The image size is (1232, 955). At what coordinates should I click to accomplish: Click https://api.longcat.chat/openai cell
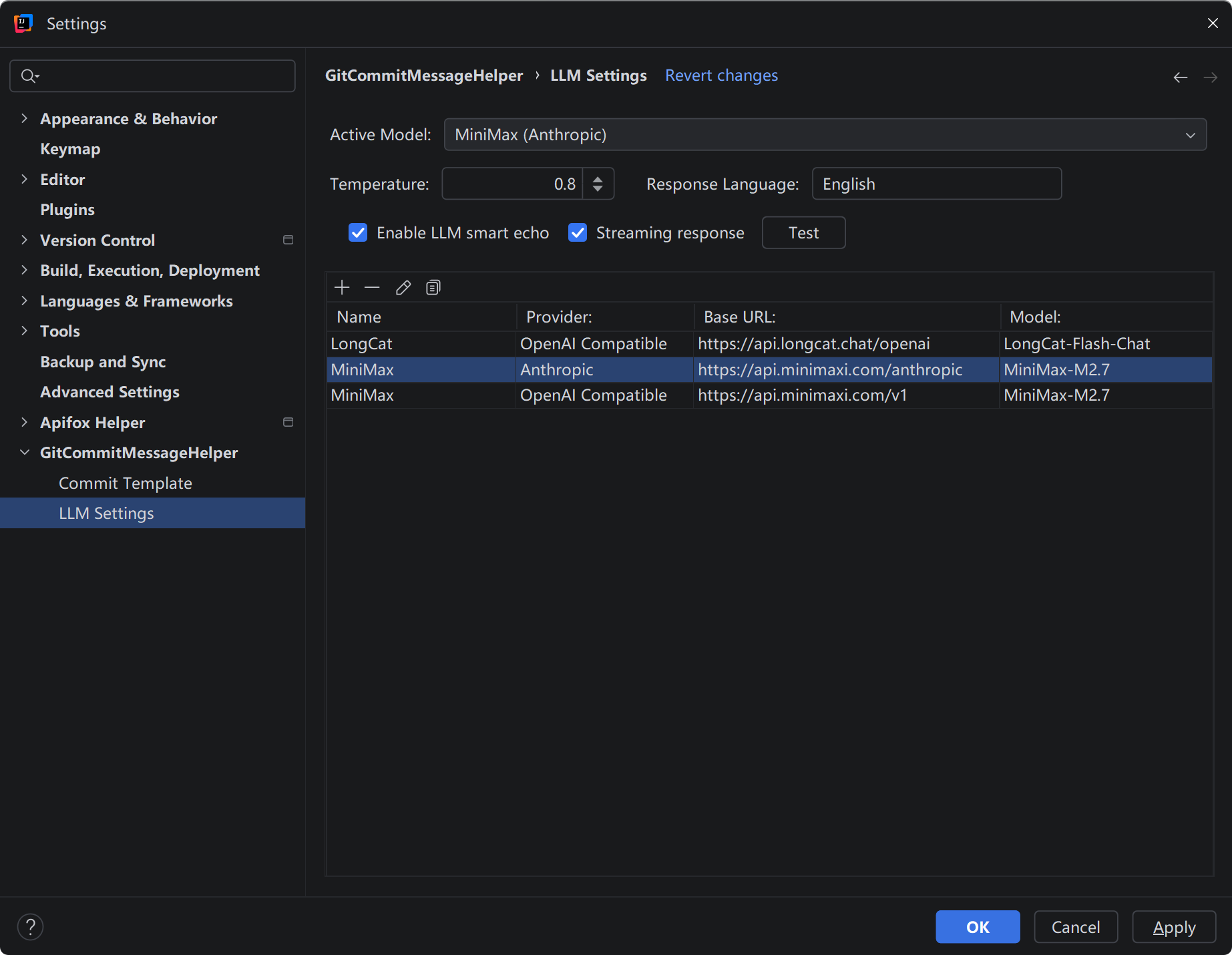pyautogui.click(x=846, y=344)
